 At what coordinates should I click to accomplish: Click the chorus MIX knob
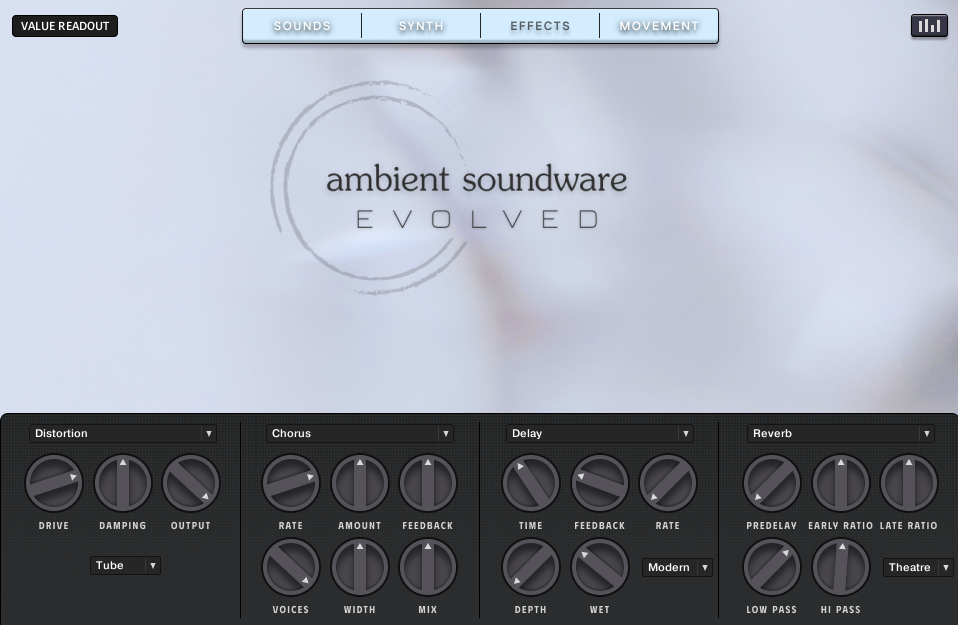click(428, 568)
